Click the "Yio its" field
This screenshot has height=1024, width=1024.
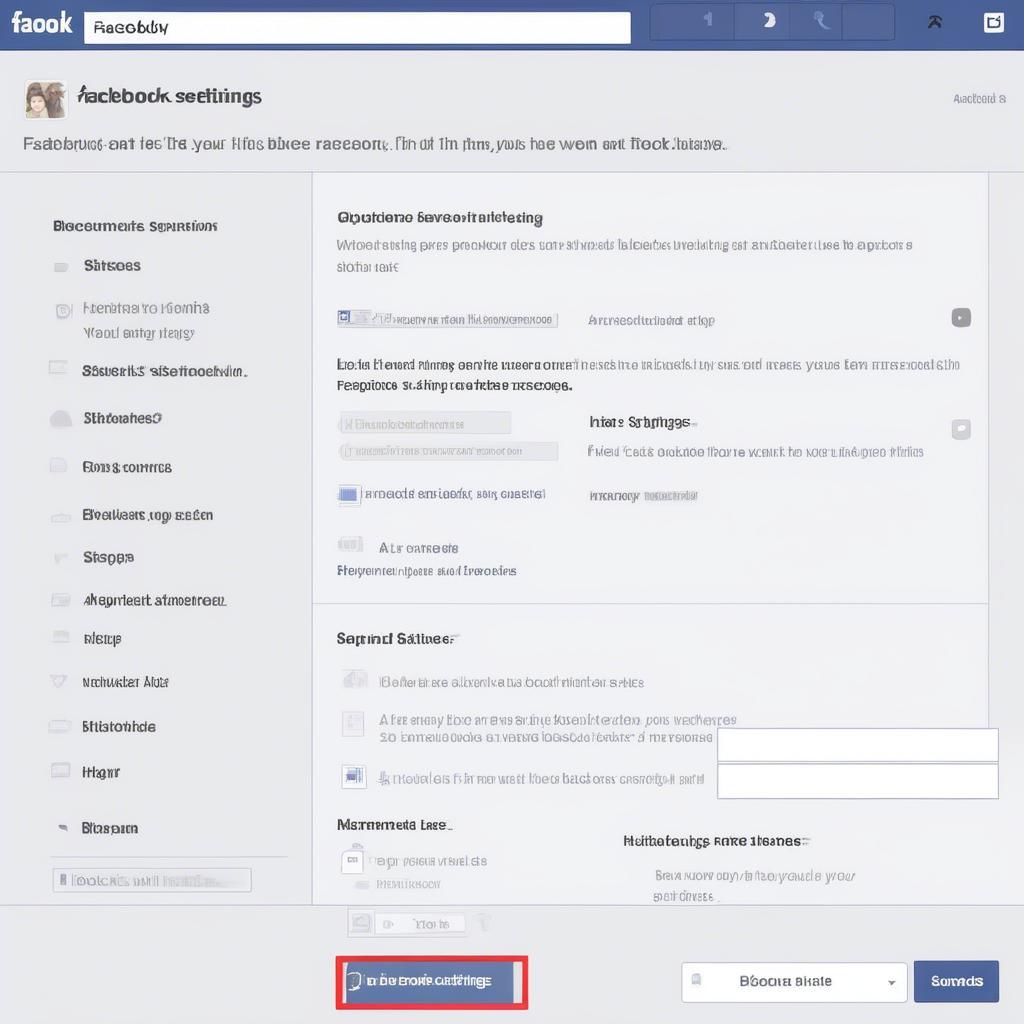pyautogui.click(x=421, y=923)
